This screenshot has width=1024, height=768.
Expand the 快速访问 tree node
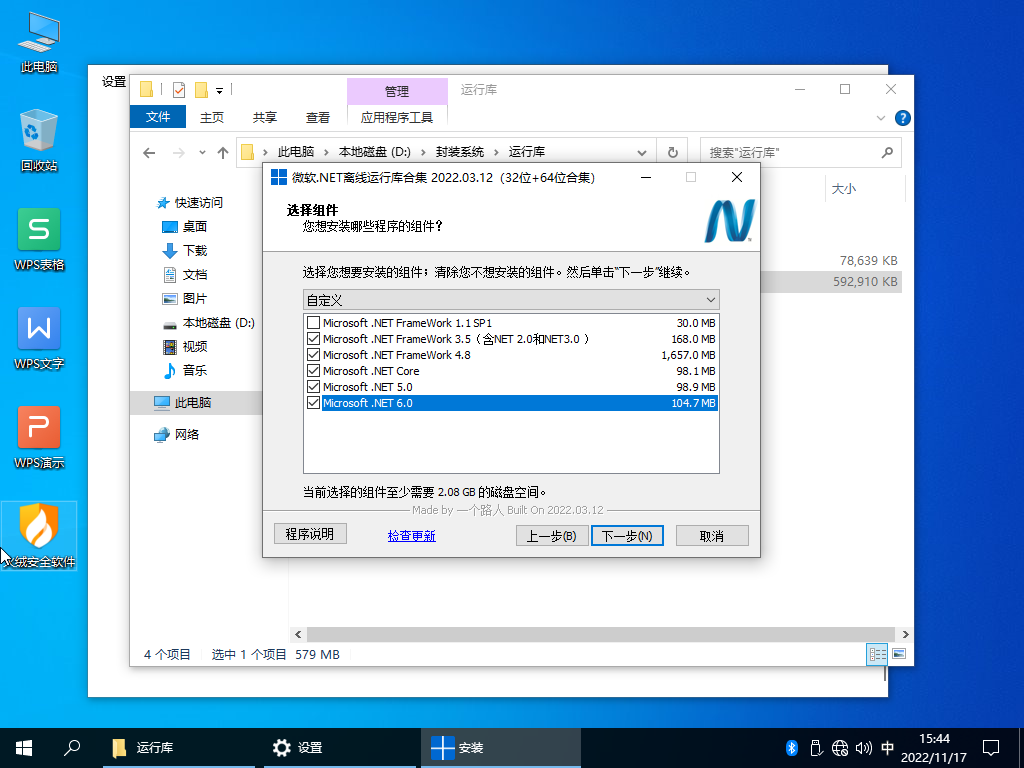tap(147, 202)
